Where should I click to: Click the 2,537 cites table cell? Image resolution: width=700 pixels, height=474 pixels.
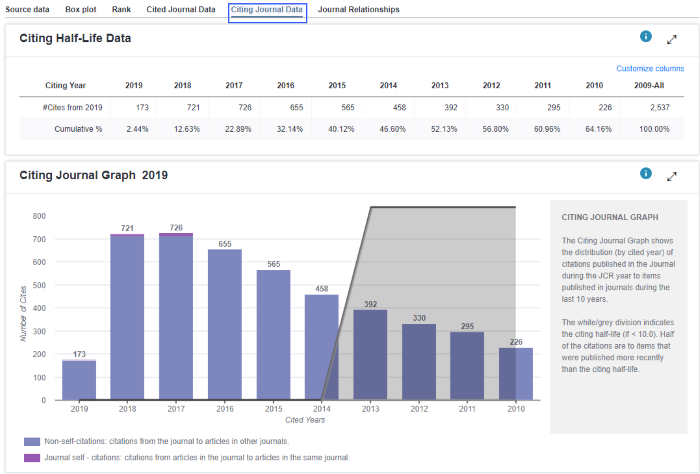(660, 108)
